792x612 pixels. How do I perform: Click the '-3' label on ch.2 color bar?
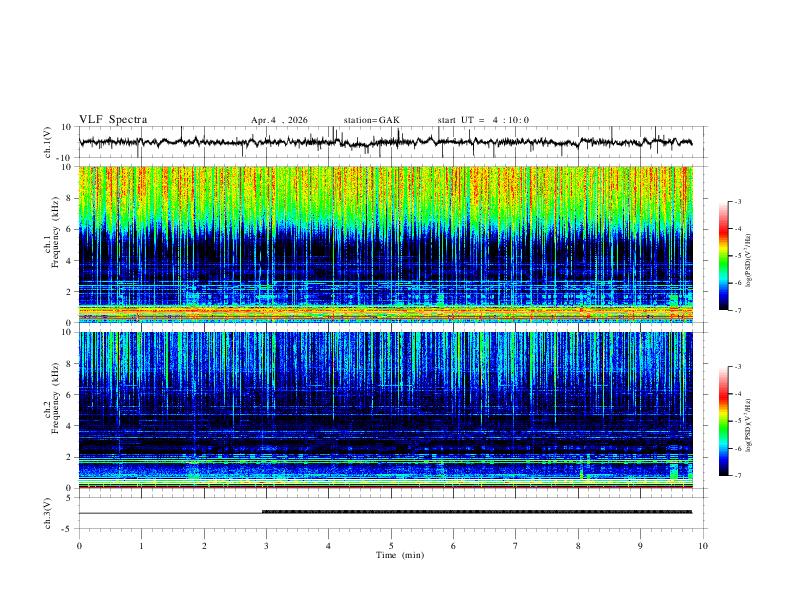point(737,367)
